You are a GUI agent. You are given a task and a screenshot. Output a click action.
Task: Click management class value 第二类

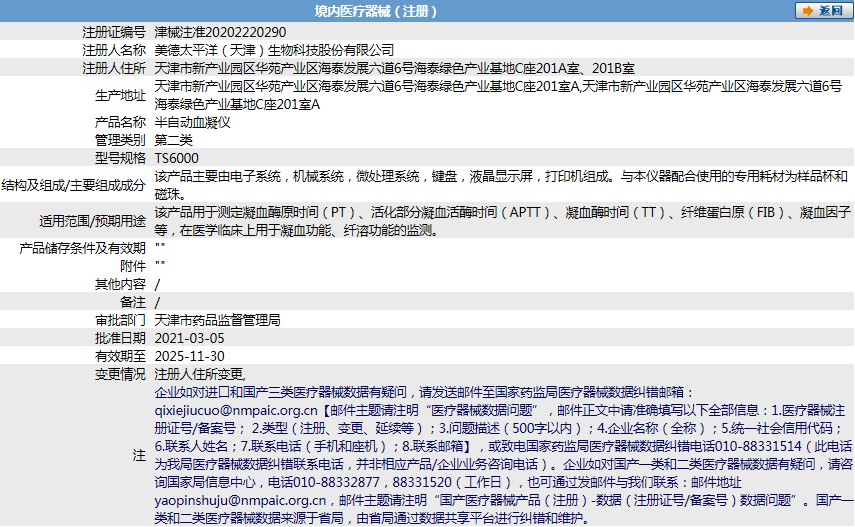(173, 140)
